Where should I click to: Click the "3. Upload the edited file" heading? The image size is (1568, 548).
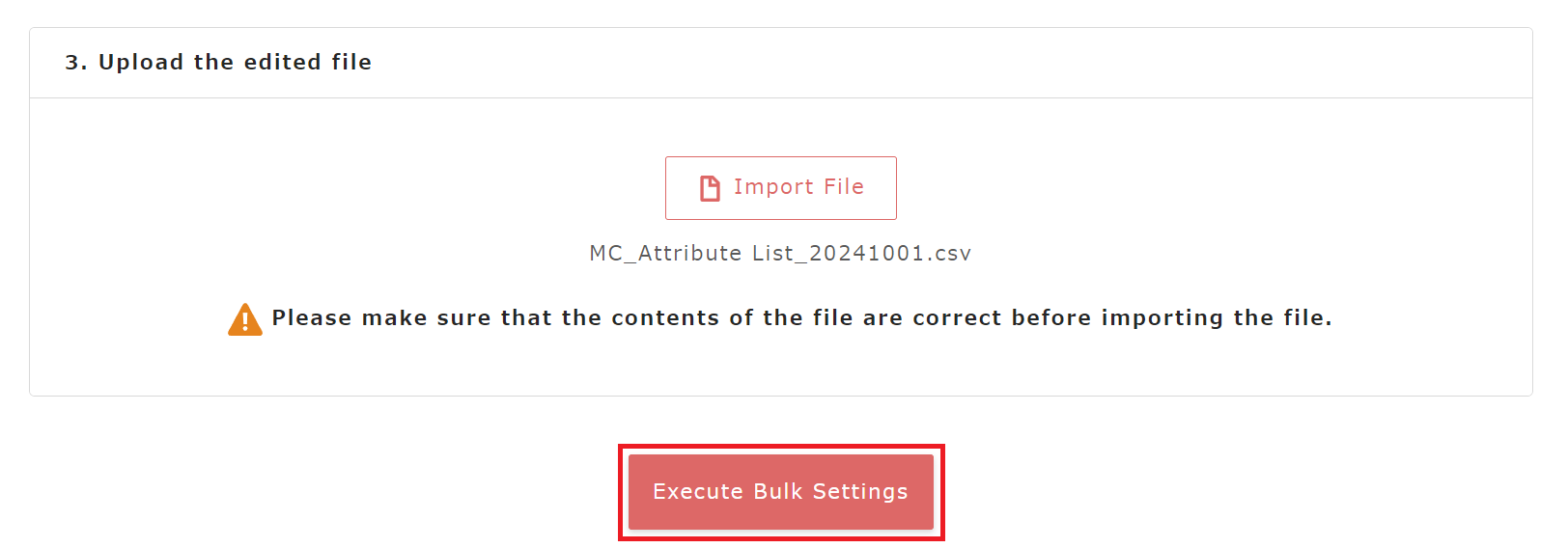[218, 63]
